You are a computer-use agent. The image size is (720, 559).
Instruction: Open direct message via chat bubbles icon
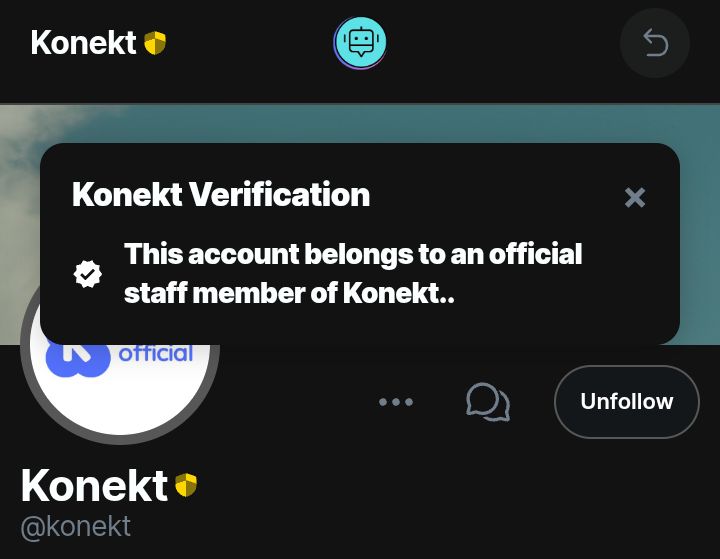[x=488, y=402]
